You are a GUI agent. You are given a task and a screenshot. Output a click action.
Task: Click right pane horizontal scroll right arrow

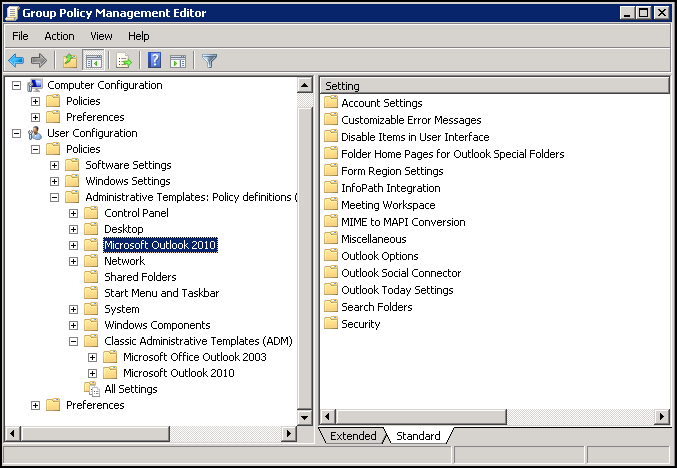tap(661, 417)
